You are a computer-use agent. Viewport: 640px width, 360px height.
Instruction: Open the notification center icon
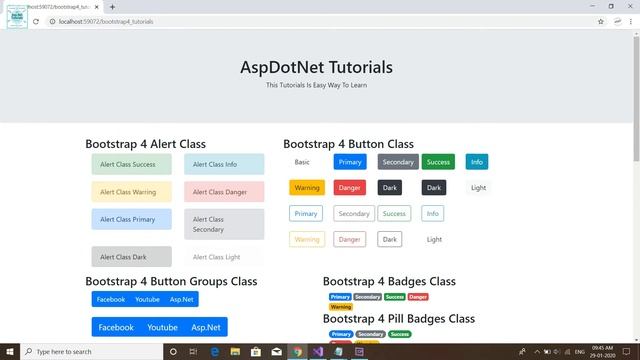(626, 351)
